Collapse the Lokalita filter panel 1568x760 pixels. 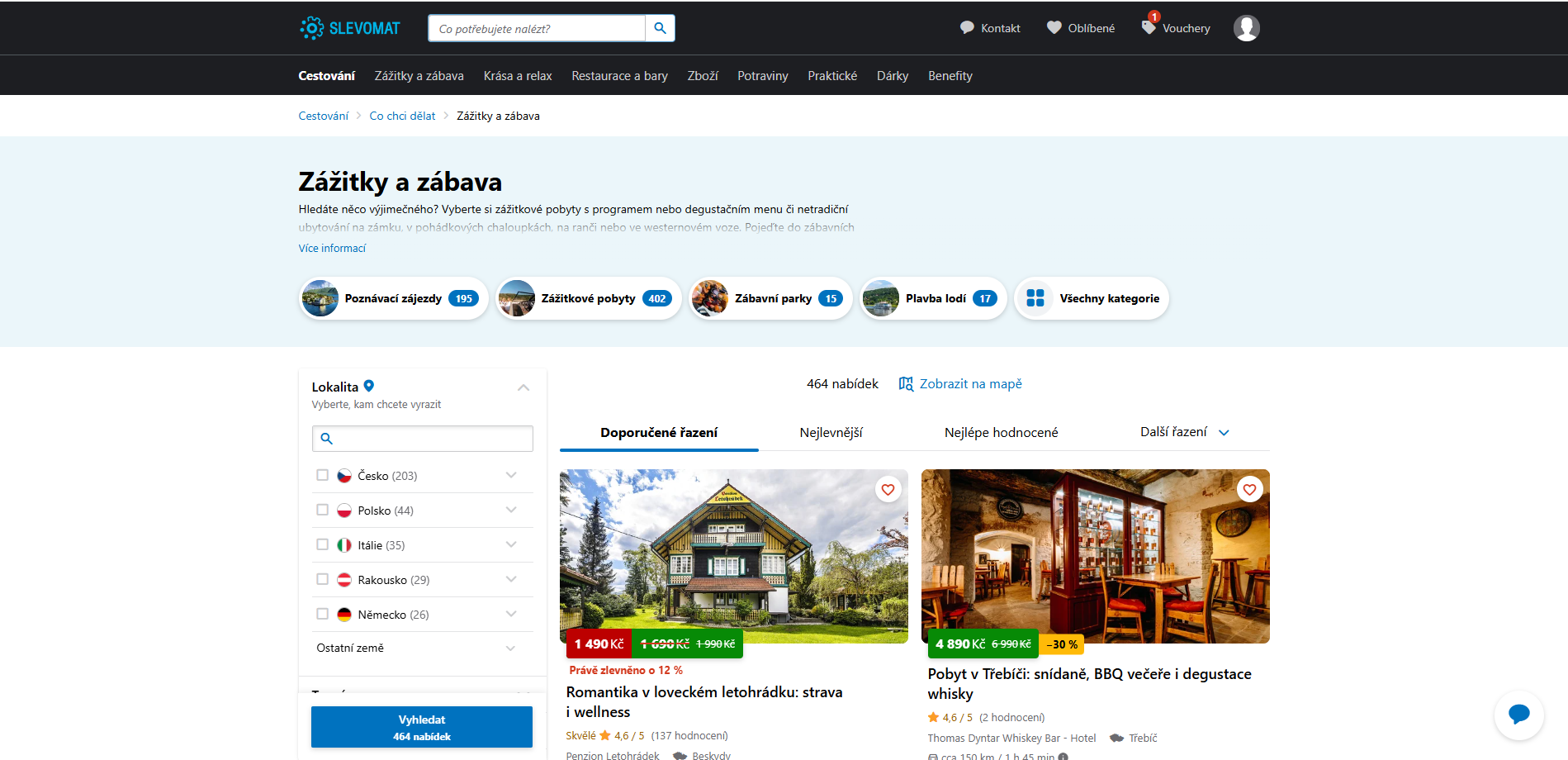[523, 387]
